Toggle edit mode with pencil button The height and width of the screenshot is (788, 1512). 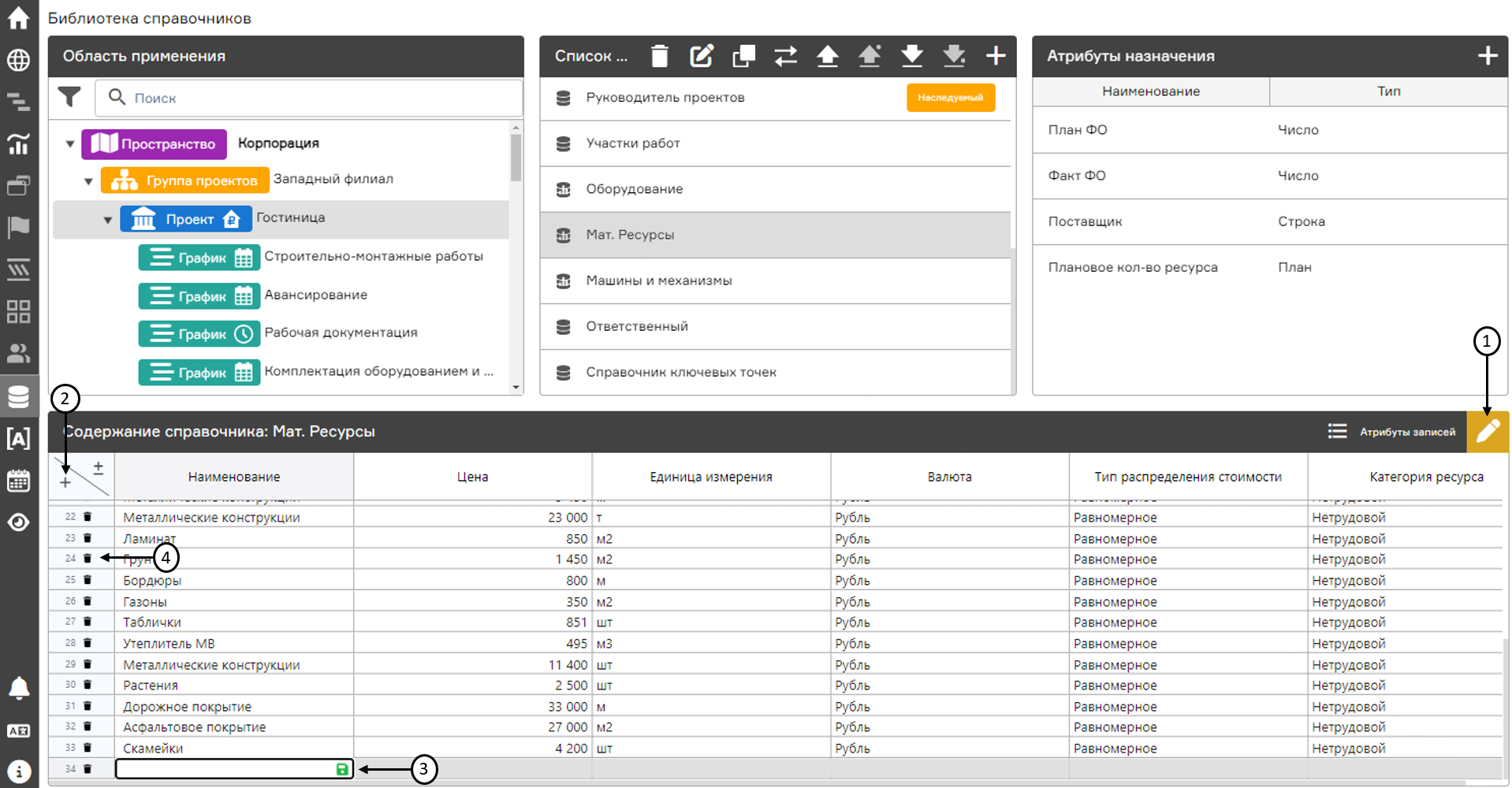click(x=1488, y=431)
